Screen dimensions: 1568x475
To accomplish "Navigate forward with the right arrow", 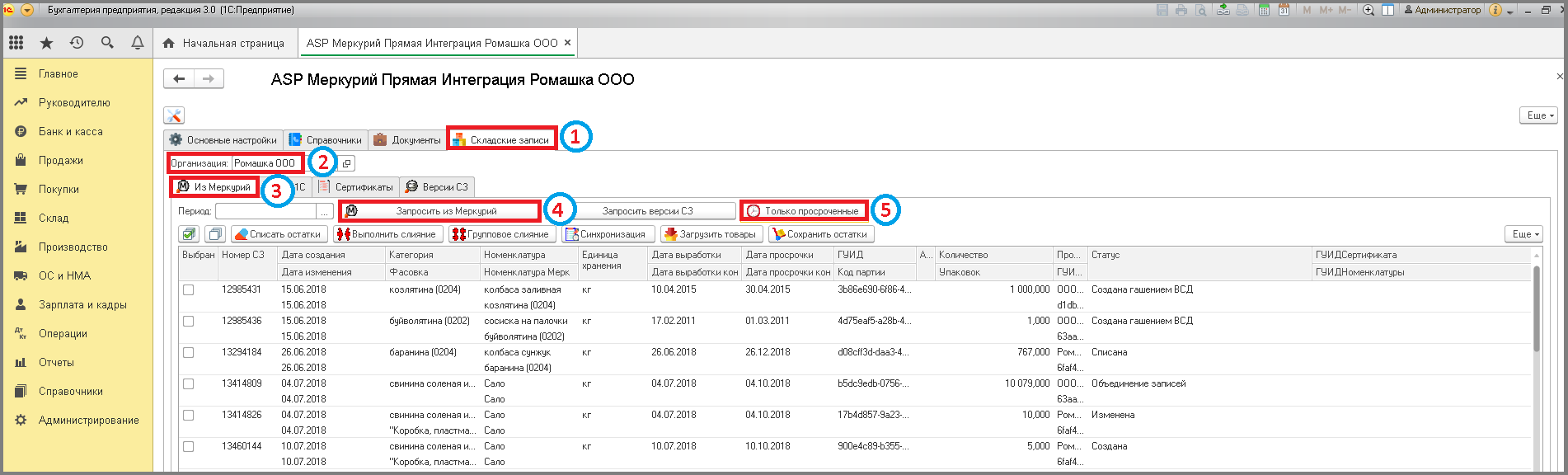I will click(x=209, y=79).
